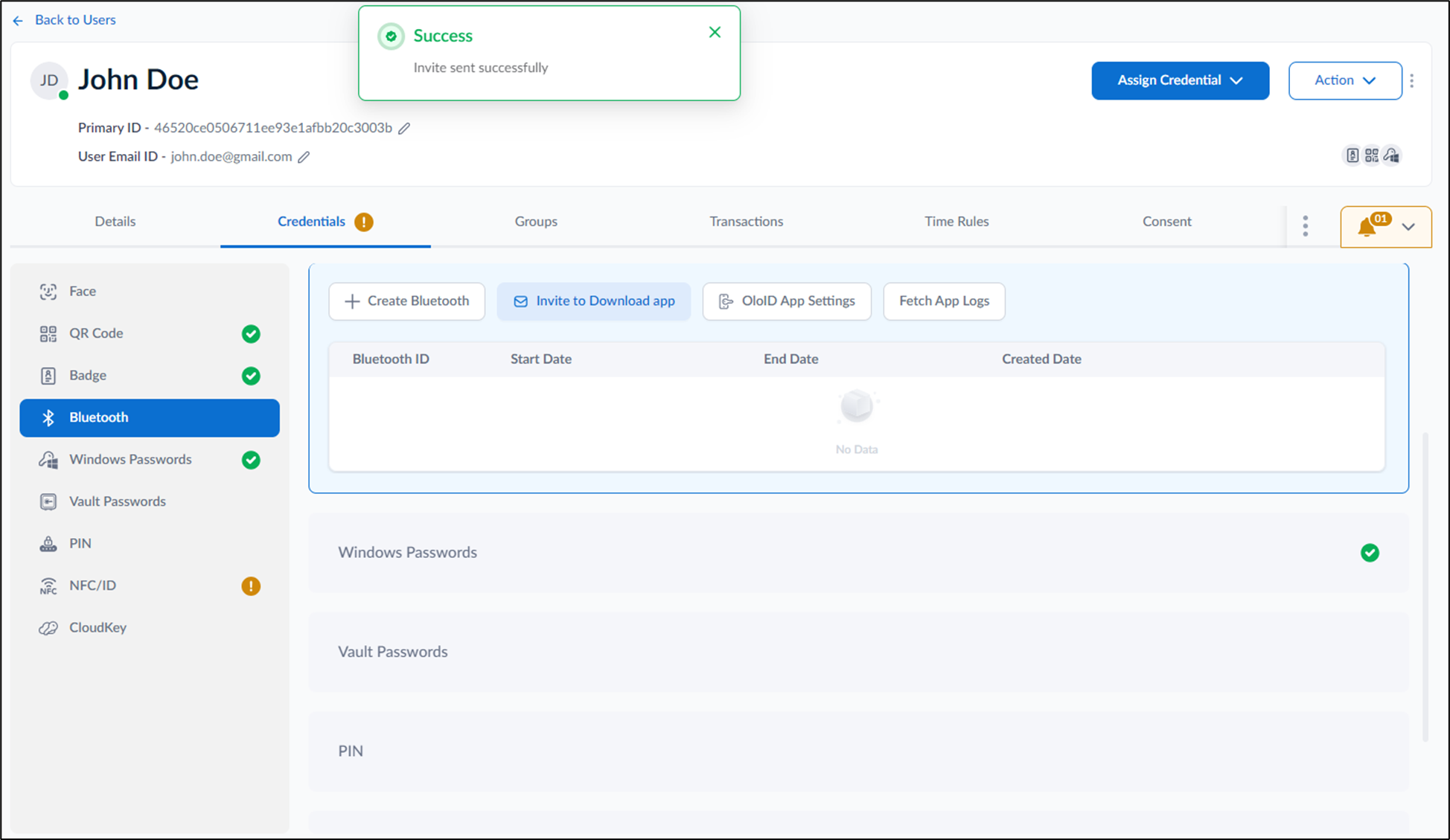The width and height of the screenshot is (1450, 840).
Task: Click the Create Bluetooth button
Action: click(406, 301)
